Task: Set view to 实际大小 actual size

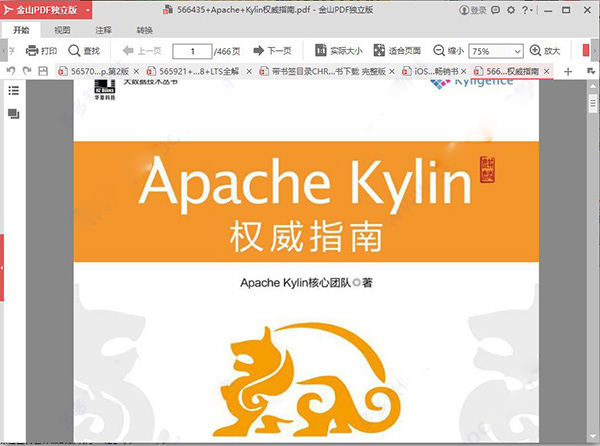Action: 339,50
